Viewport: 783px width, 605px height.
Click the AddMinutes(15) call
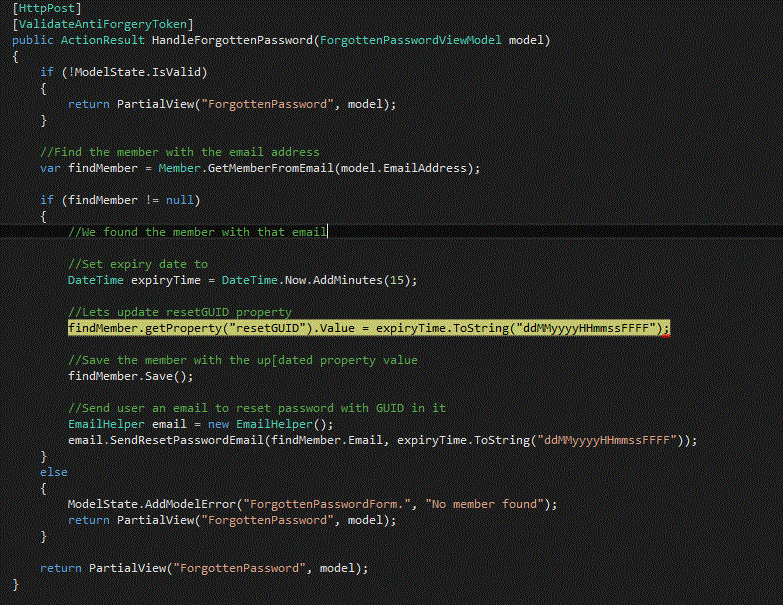tap(362, 280)
